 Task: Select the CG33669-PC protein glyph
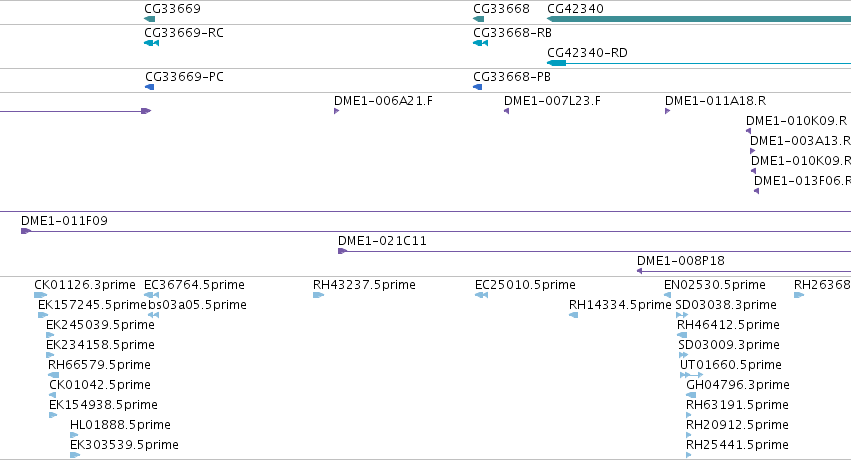pos(150,87)
